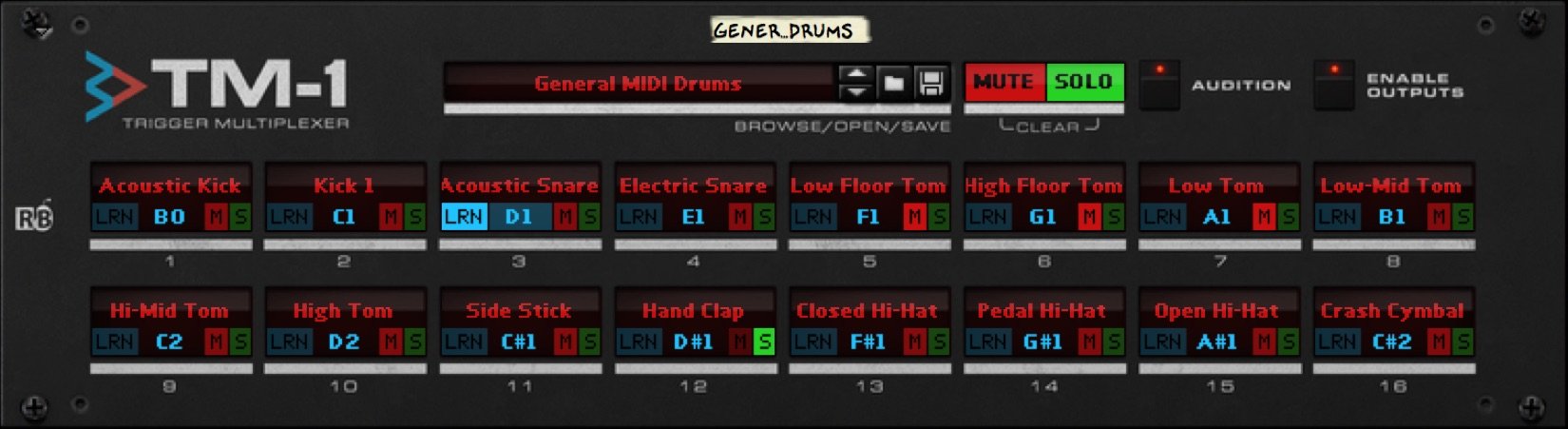Click LRN on Acoustic Snare channel
The height and width of the screenshot is (429, 1568).
coord(465,217)
